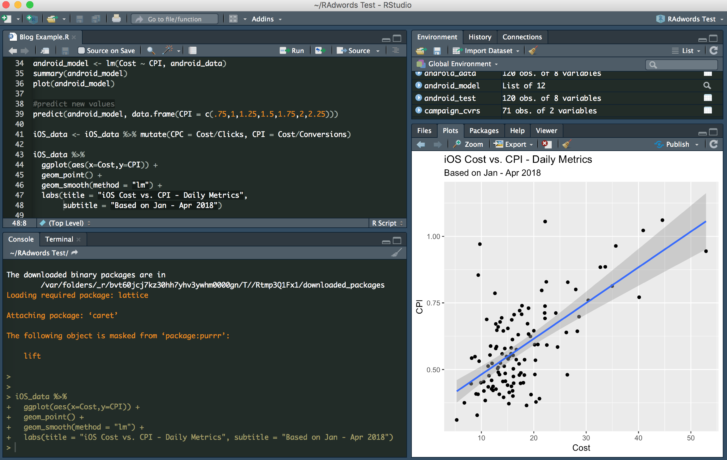Screen dimensions: 727x460
Task: Toggle the Source on Save checkbox
Action: pyautogui.click(x=81, y=50)
